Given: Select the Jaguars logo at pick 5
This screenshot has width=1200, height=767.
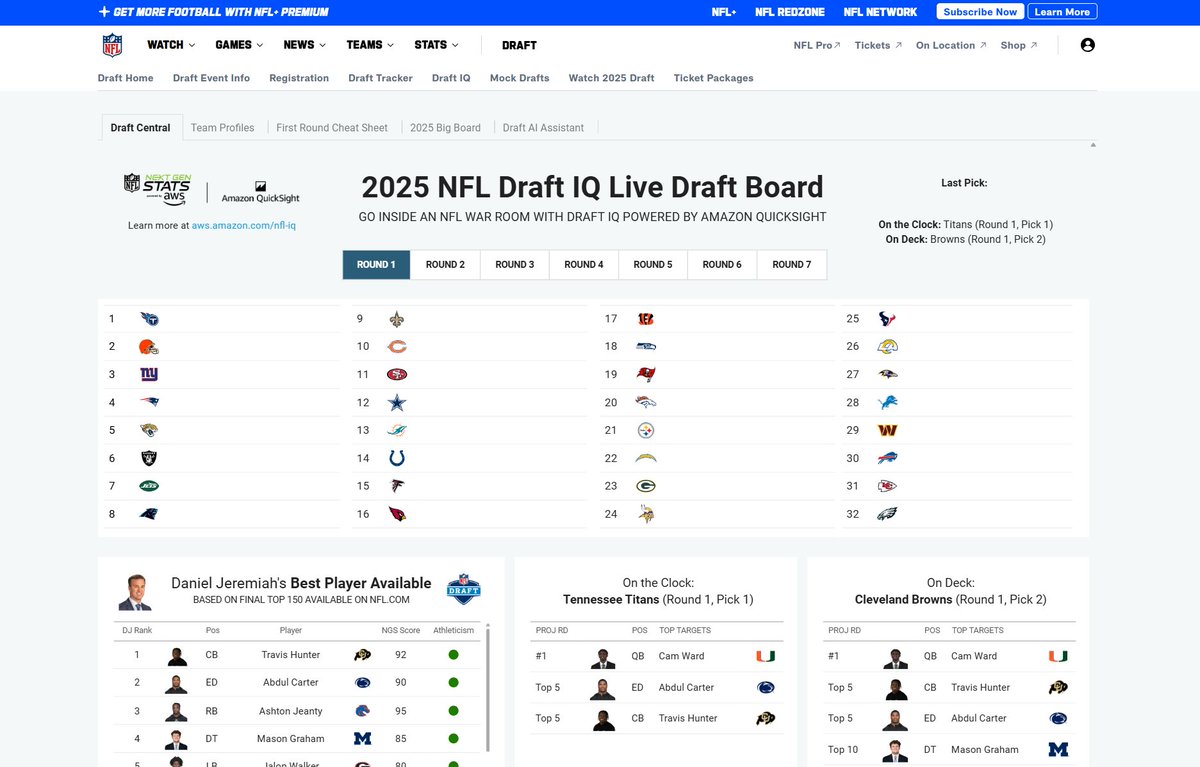Looking at the screenshot, I should coord(149,430).
